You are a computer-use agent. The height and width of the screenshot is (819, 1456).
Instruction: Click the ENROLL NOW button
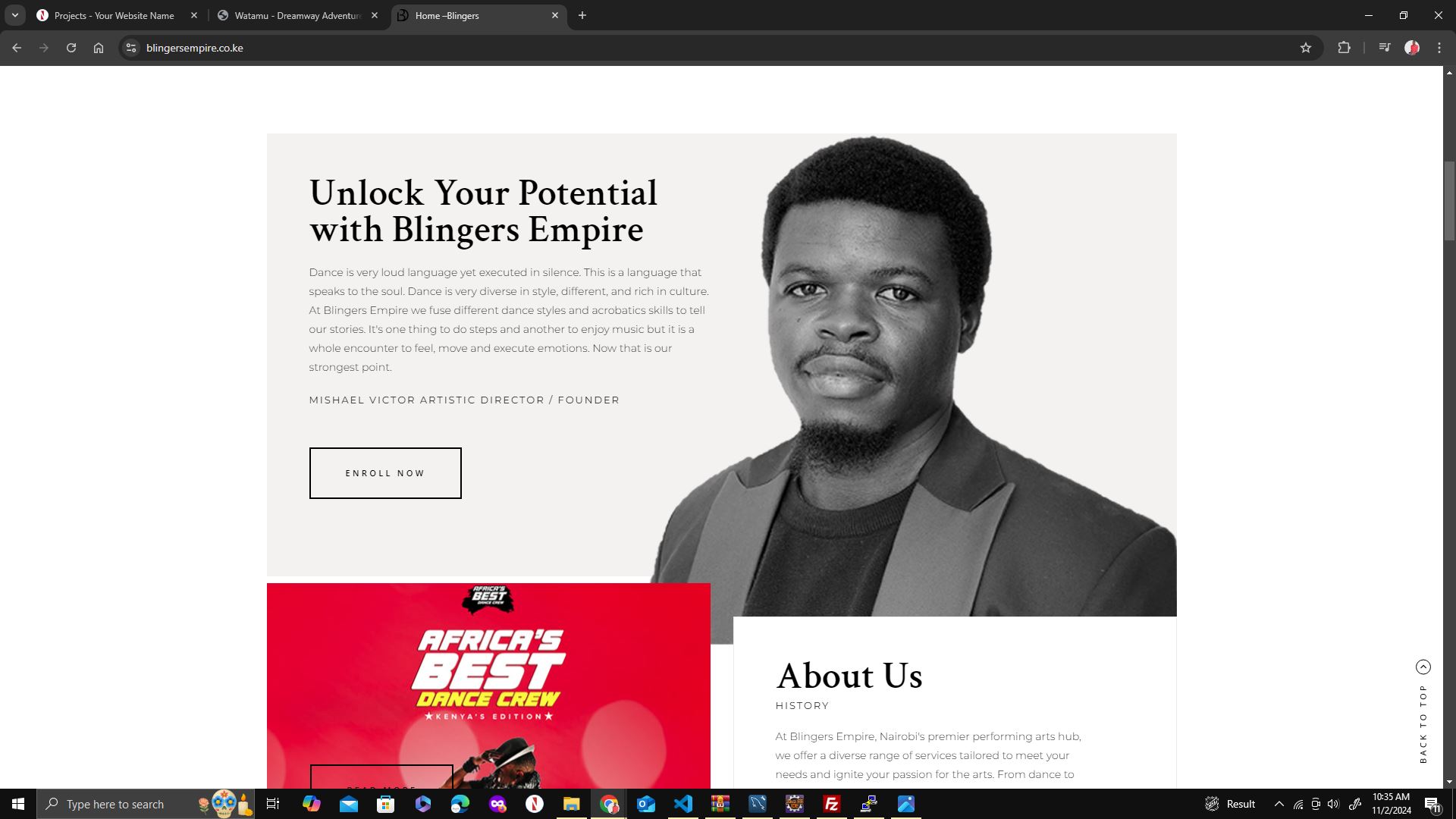[385, 472]
